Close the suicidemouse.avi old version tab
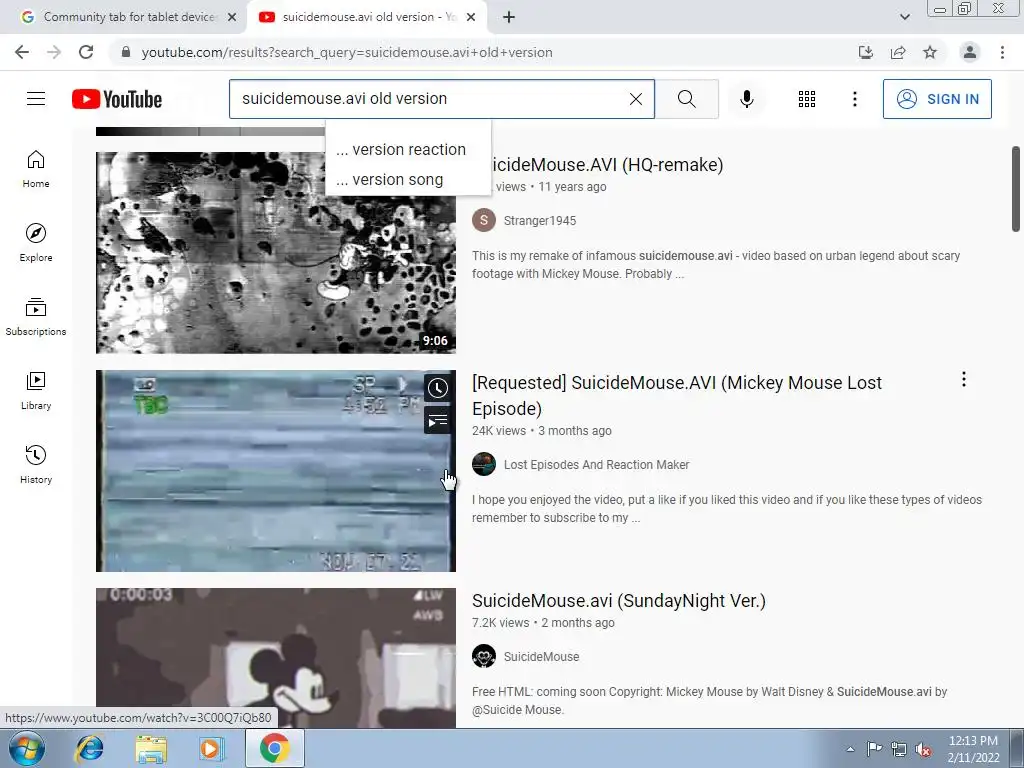 [471, 17]
